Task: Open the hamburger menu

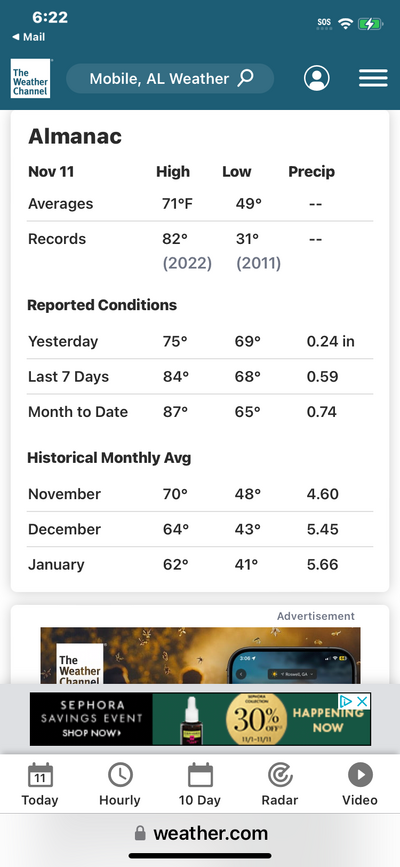Action: [x=373, y=79]
